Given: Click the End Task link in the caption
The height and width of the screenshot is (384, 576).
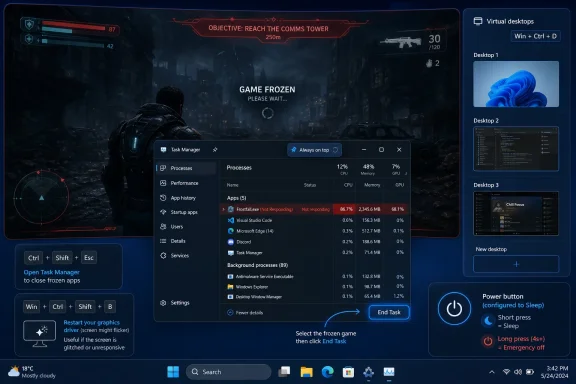Looking at the screenshot, I should [x=334, y=341].
